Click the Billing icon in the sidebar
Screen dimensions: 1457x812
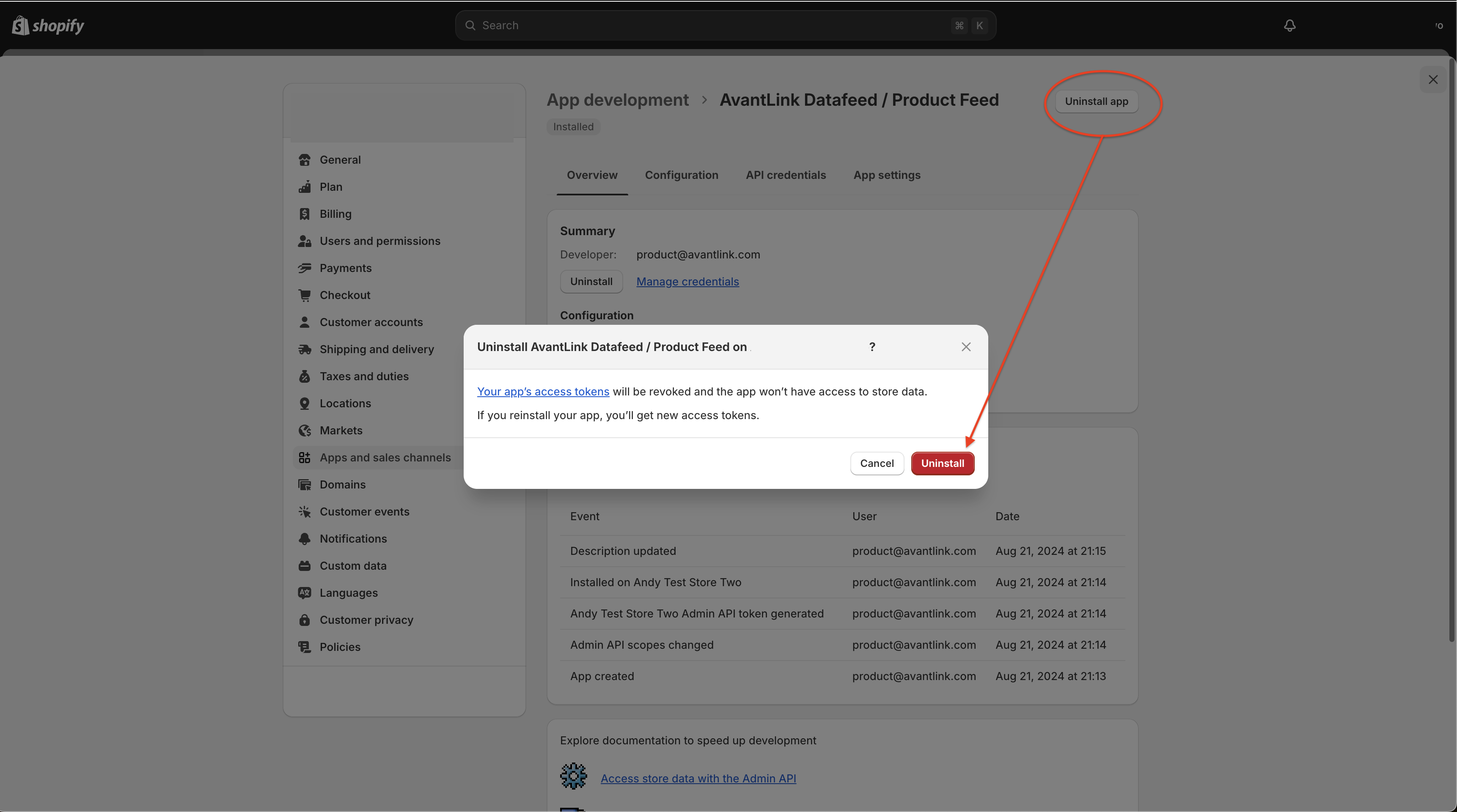pos(304,214)
